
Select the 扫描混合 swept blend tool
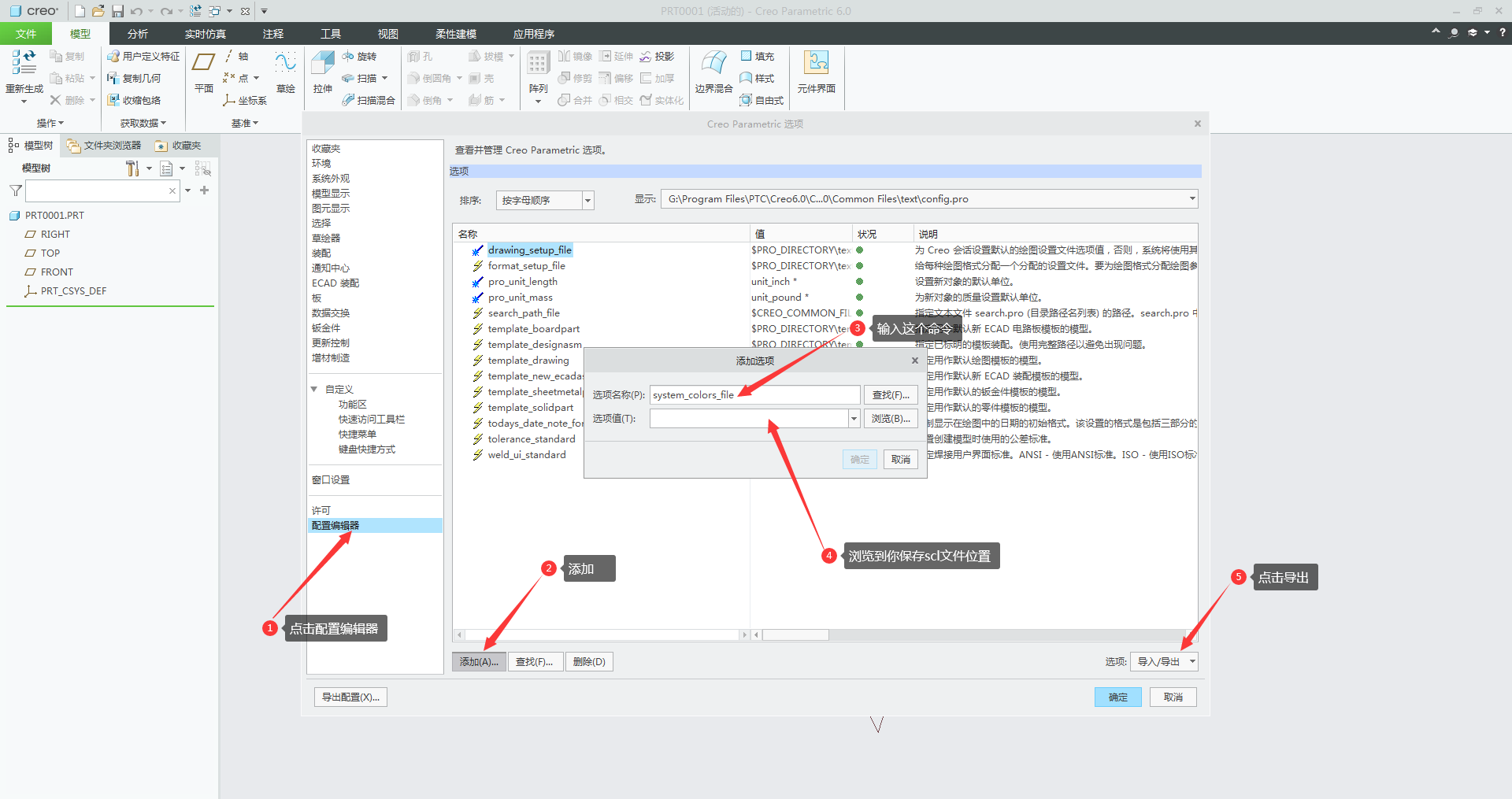[368, 101]
